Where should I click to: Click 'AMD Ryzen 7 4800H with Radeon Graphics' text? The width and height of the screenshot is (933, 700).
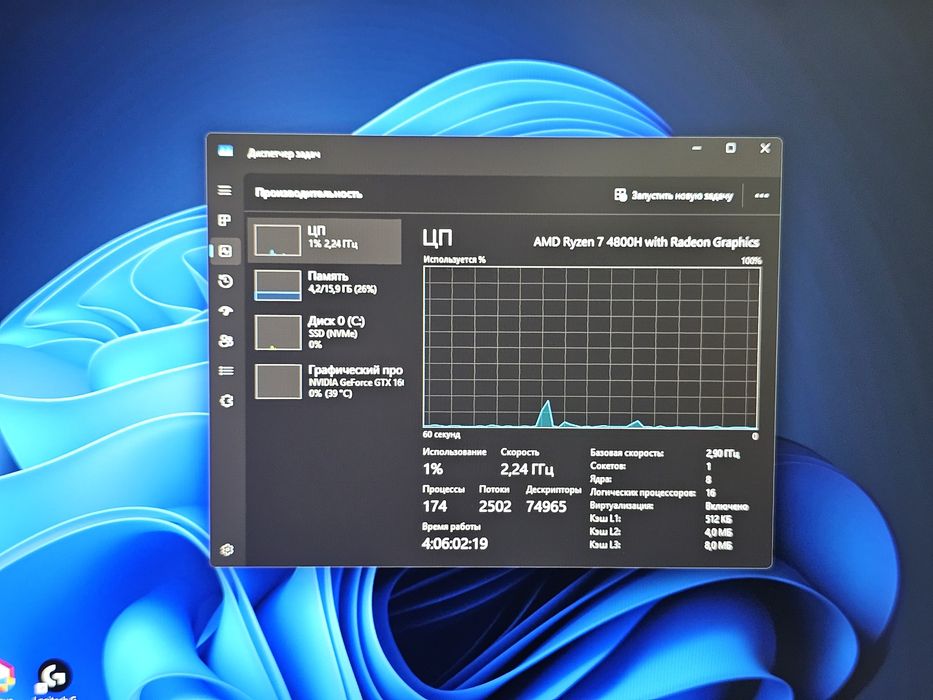(646, 242)
